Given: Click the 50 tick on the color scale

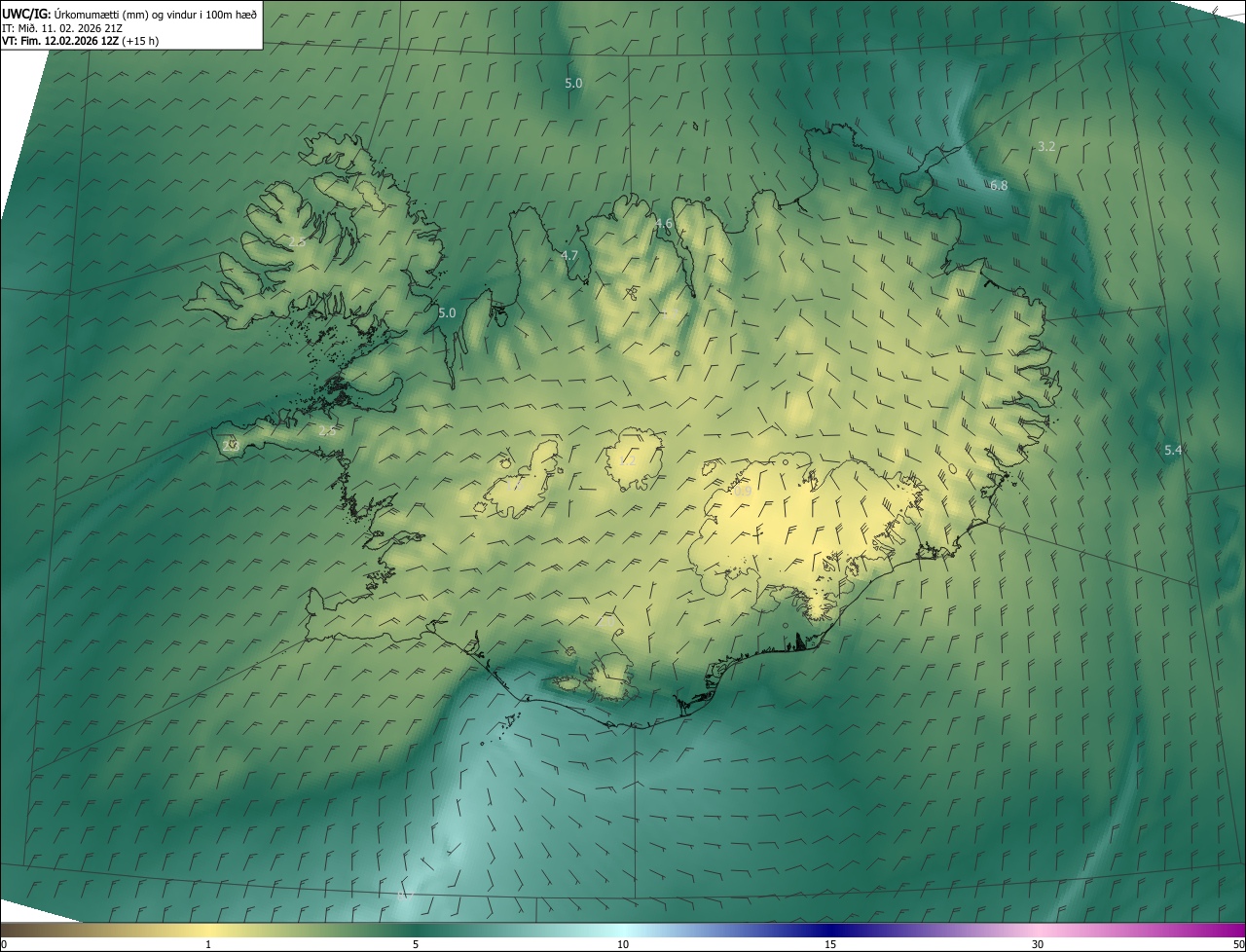Looking at the screenshot, I should pos(1238,944).
